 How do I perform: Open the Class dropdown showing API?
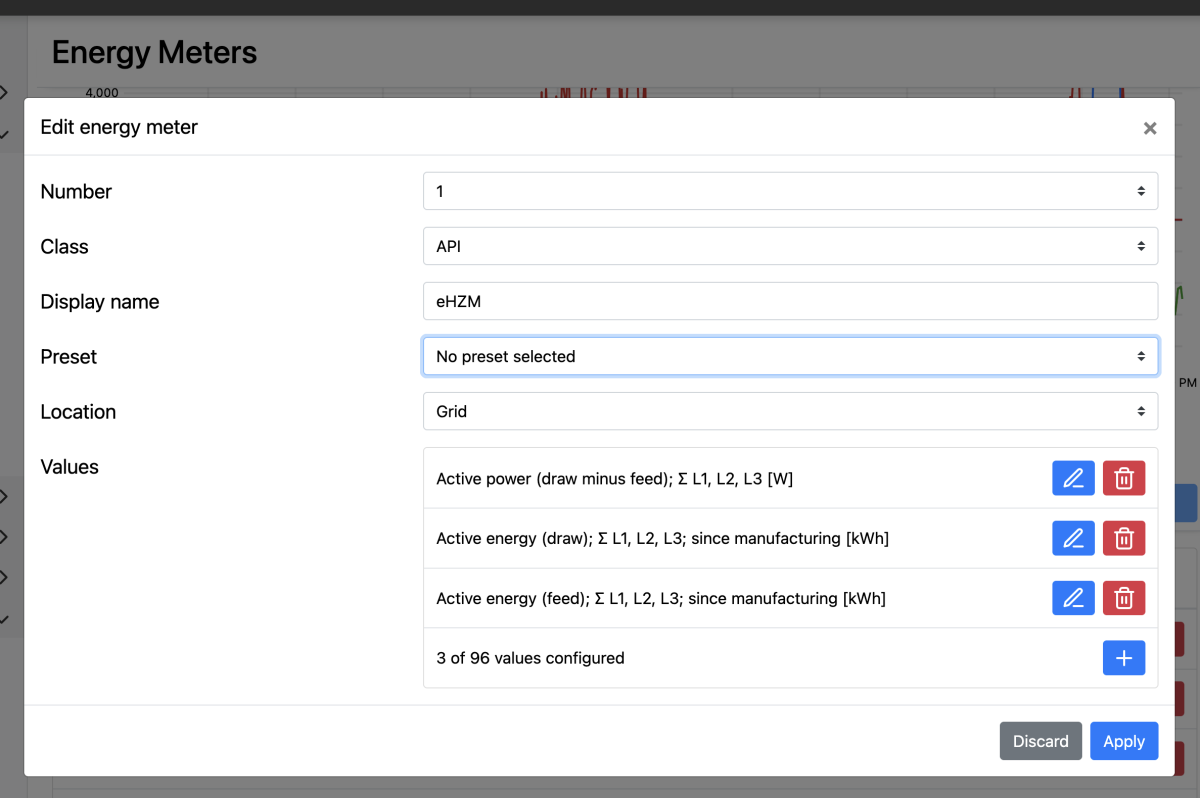pos(790,246)
